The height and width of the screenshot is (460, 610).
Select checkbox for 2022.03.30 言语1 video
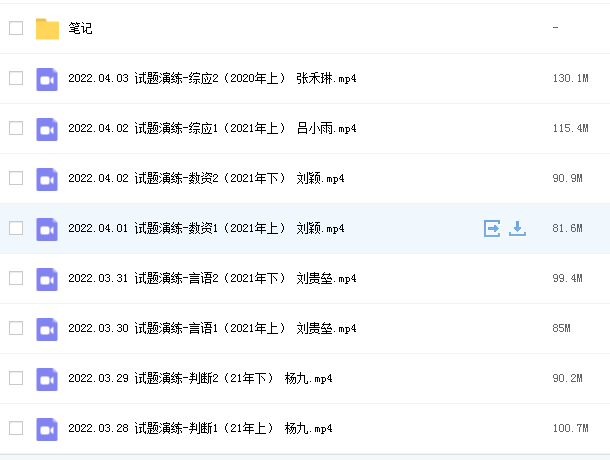(16, 328)
